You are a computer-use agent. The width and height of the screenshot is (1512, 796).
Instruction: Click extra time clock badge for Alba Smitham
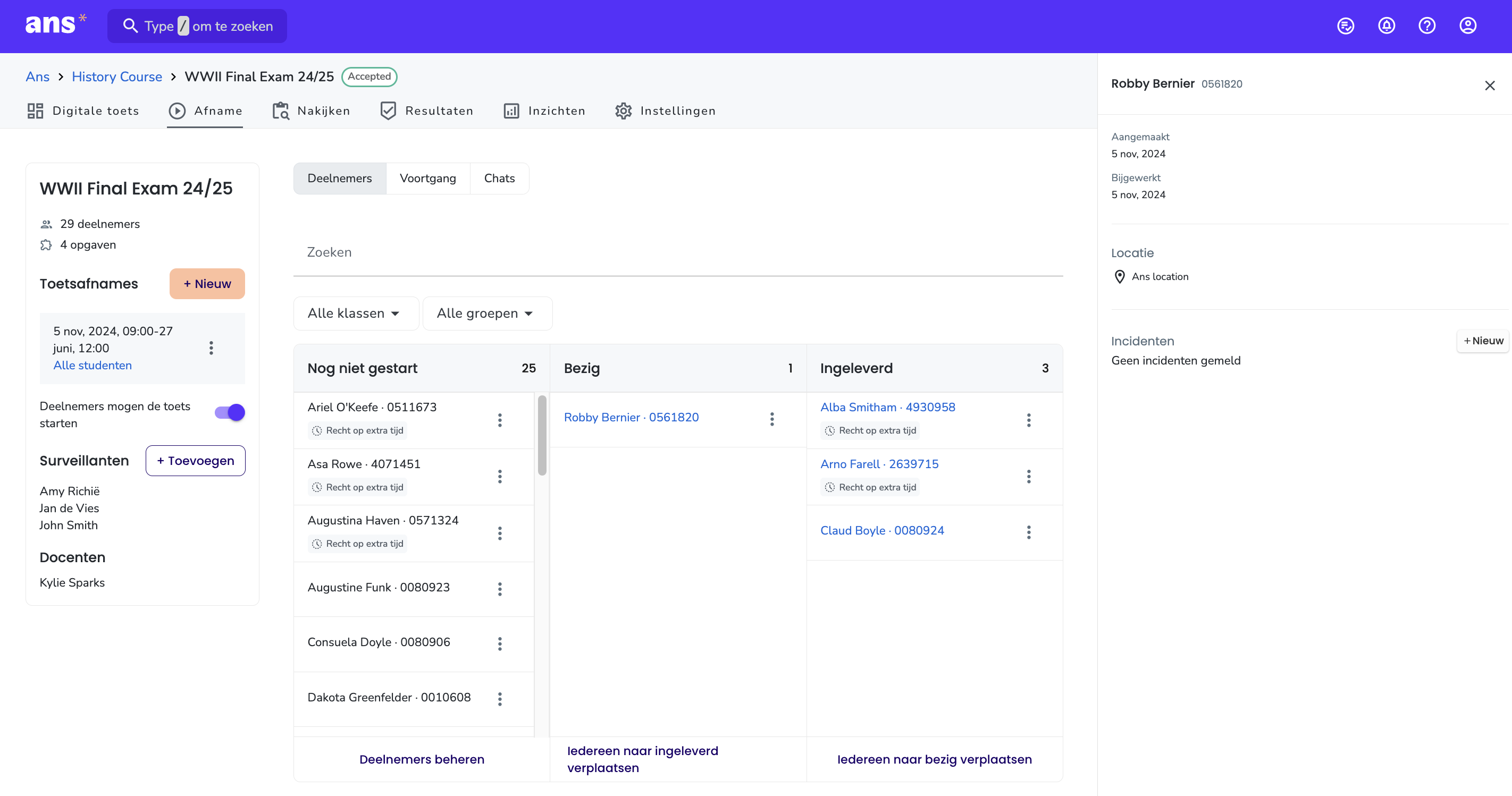870,430
